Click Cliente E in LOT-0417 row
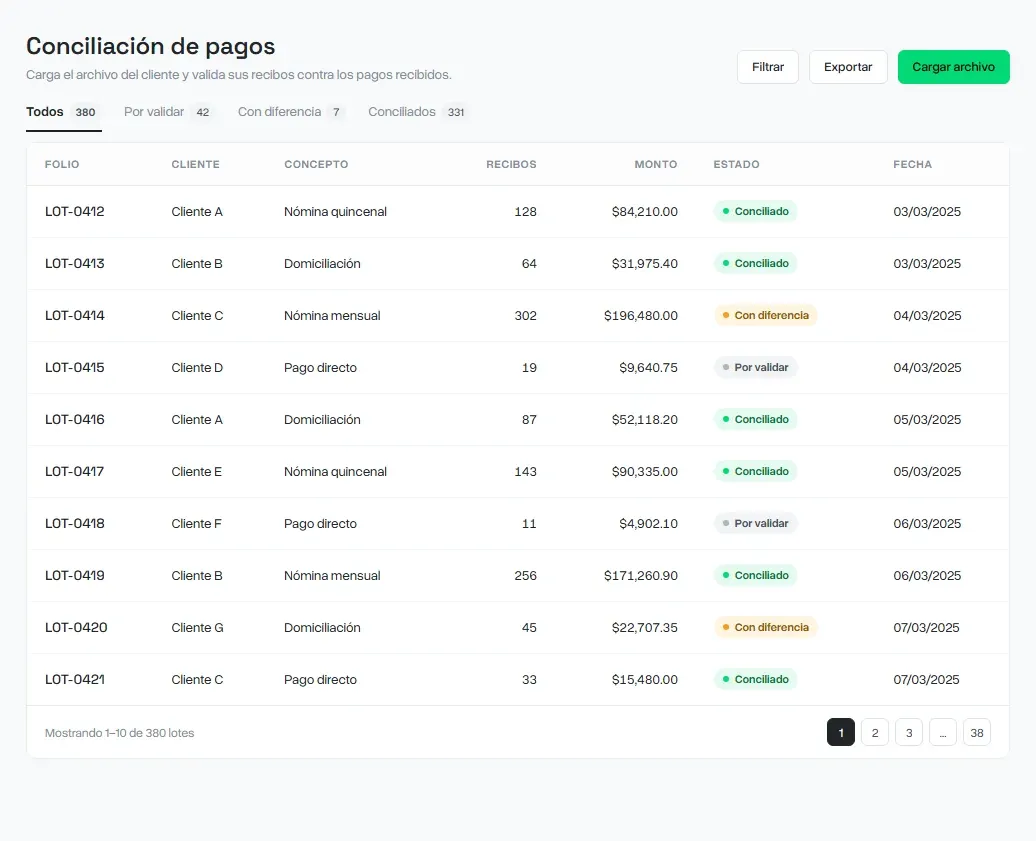 tap(196, 472)
